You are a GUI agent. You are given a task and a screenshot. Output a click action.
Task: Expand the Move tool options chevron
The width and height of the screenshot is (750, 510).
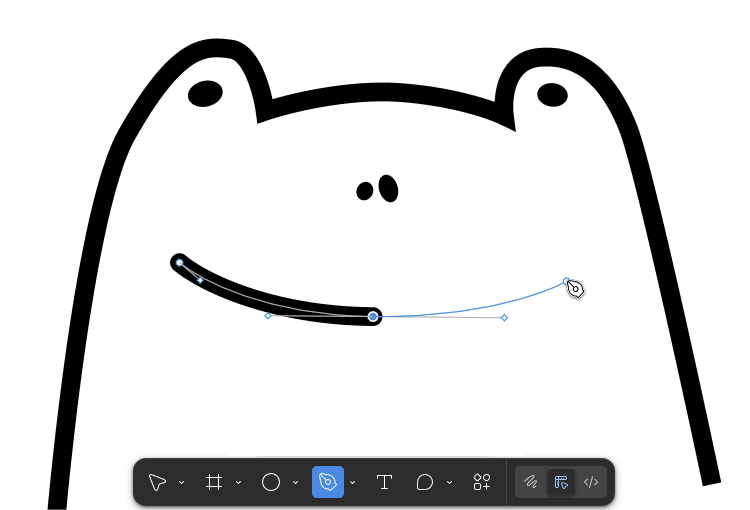(x=181, y=483)
